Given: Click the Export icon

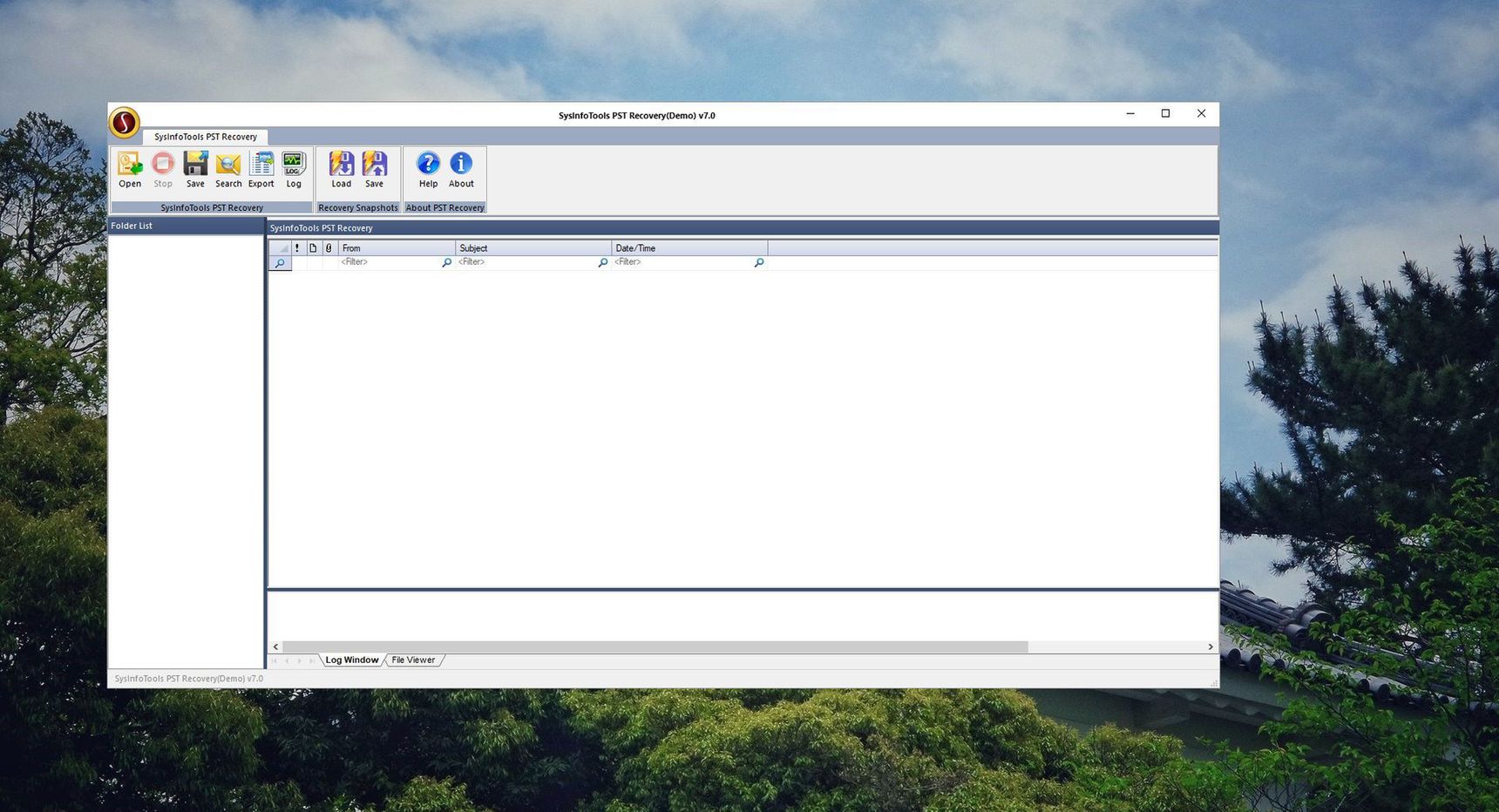Looking at the screenshot, I should pyautogui.click(x=261, y=169).
